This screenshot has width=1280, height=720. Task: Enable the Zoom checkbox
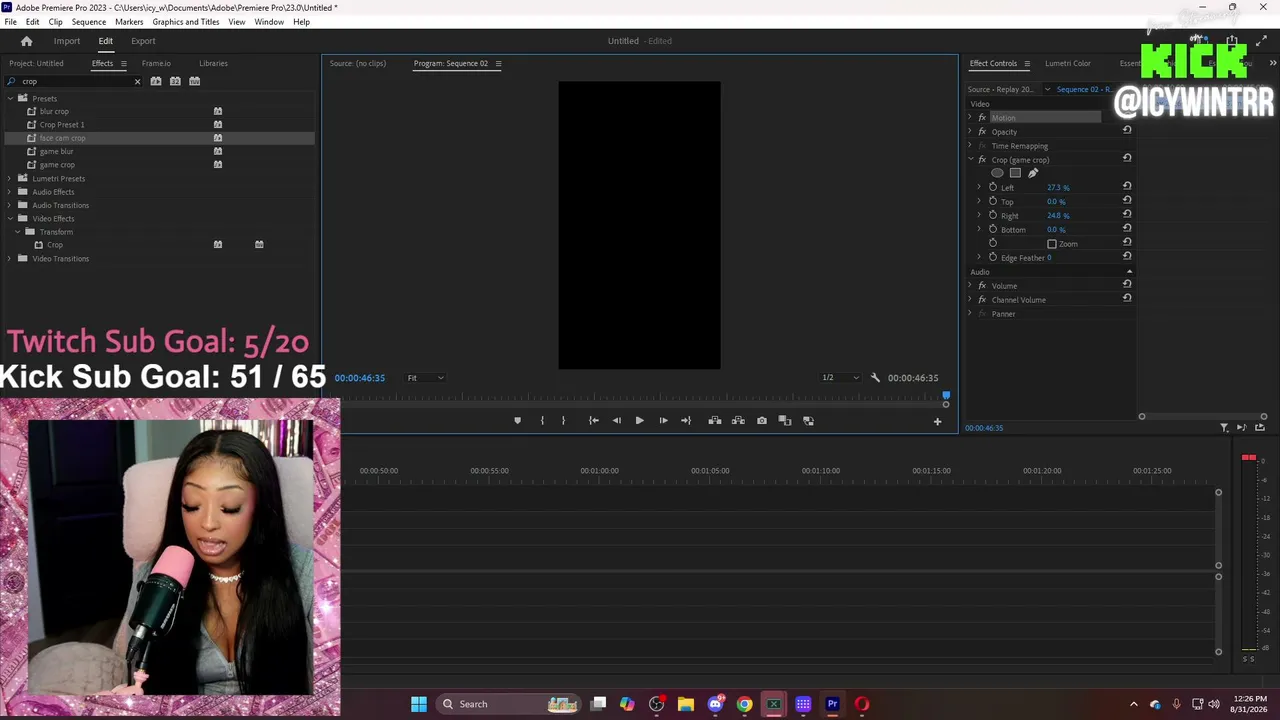(1052, 244)
